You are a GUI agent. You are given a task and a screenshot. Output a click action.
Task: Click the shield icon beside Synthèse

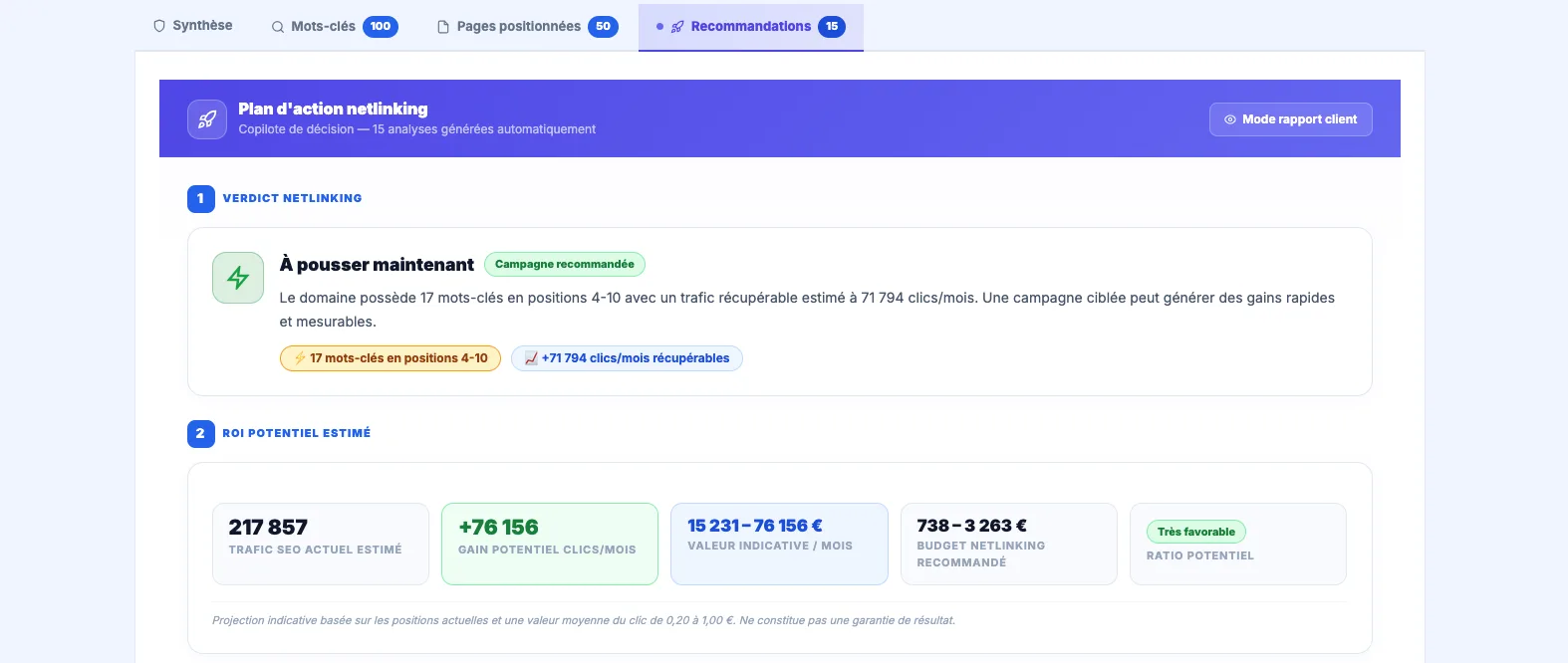pyautogui.click(x=159, y=26)
